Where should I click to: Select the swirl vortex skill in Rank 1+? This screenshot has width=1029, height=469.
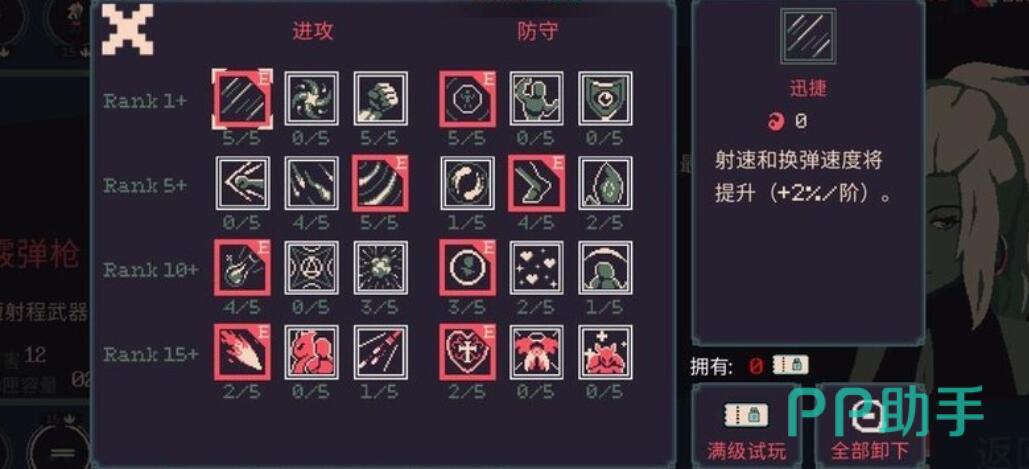point(312,98)
